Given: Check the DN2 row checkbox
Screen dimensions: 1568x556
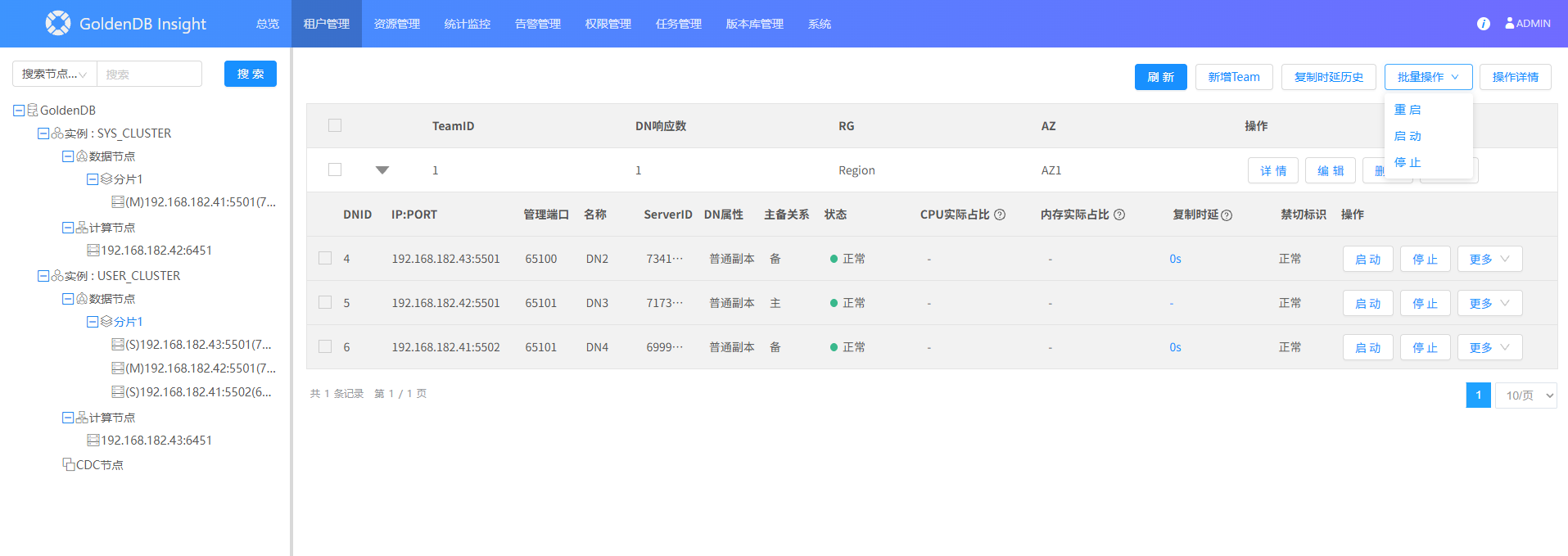Looking at the screenshot, I should 325,258.
